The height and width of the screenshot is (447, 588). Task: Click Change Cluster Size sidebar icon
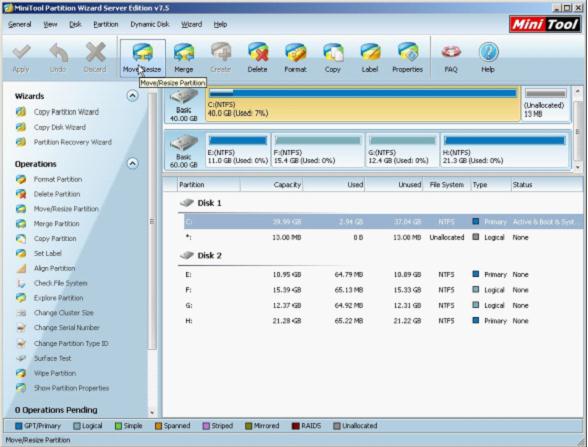tap(21, 313)
